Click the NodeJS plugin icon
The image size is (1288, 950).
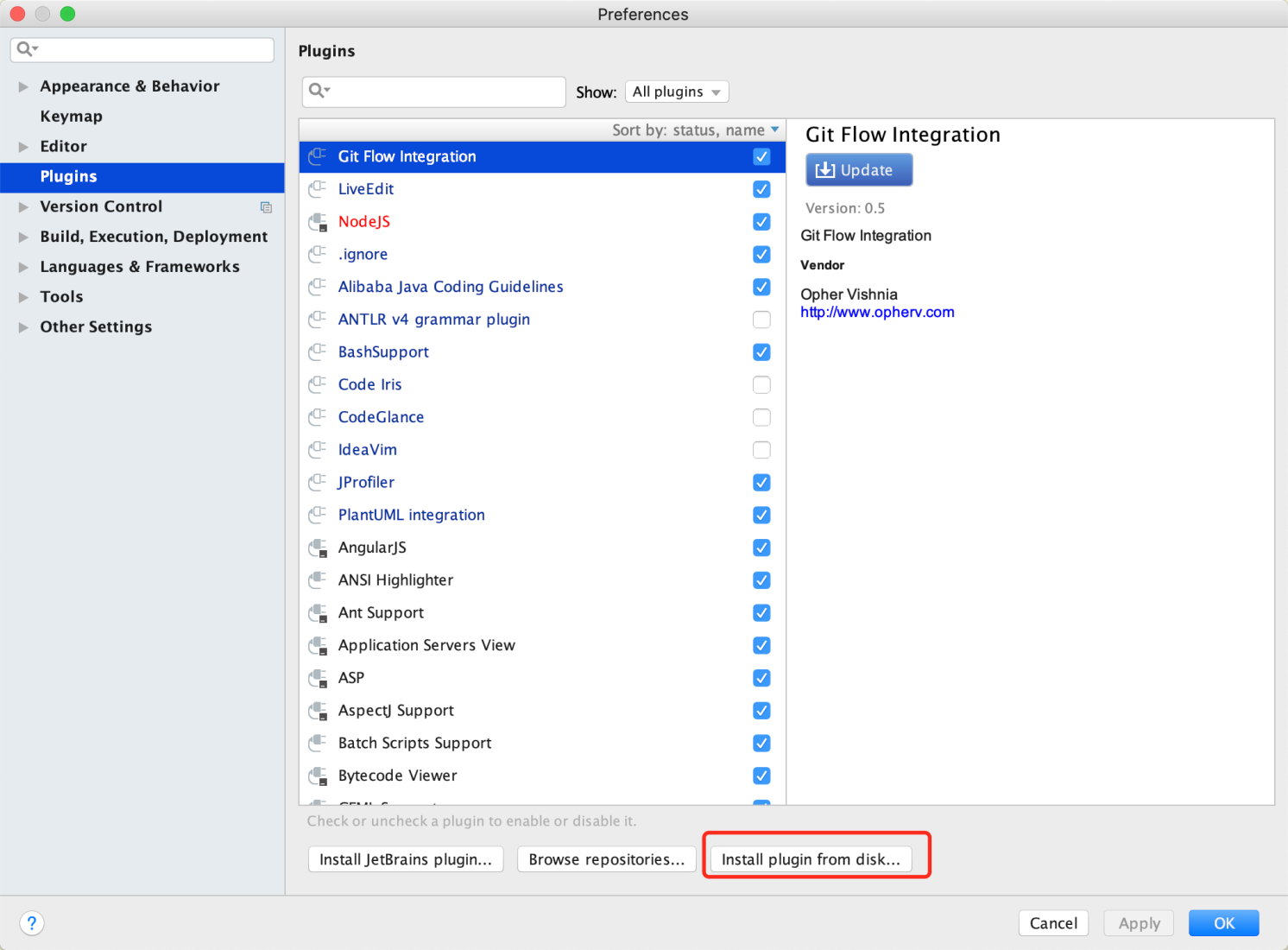point(318,222)
